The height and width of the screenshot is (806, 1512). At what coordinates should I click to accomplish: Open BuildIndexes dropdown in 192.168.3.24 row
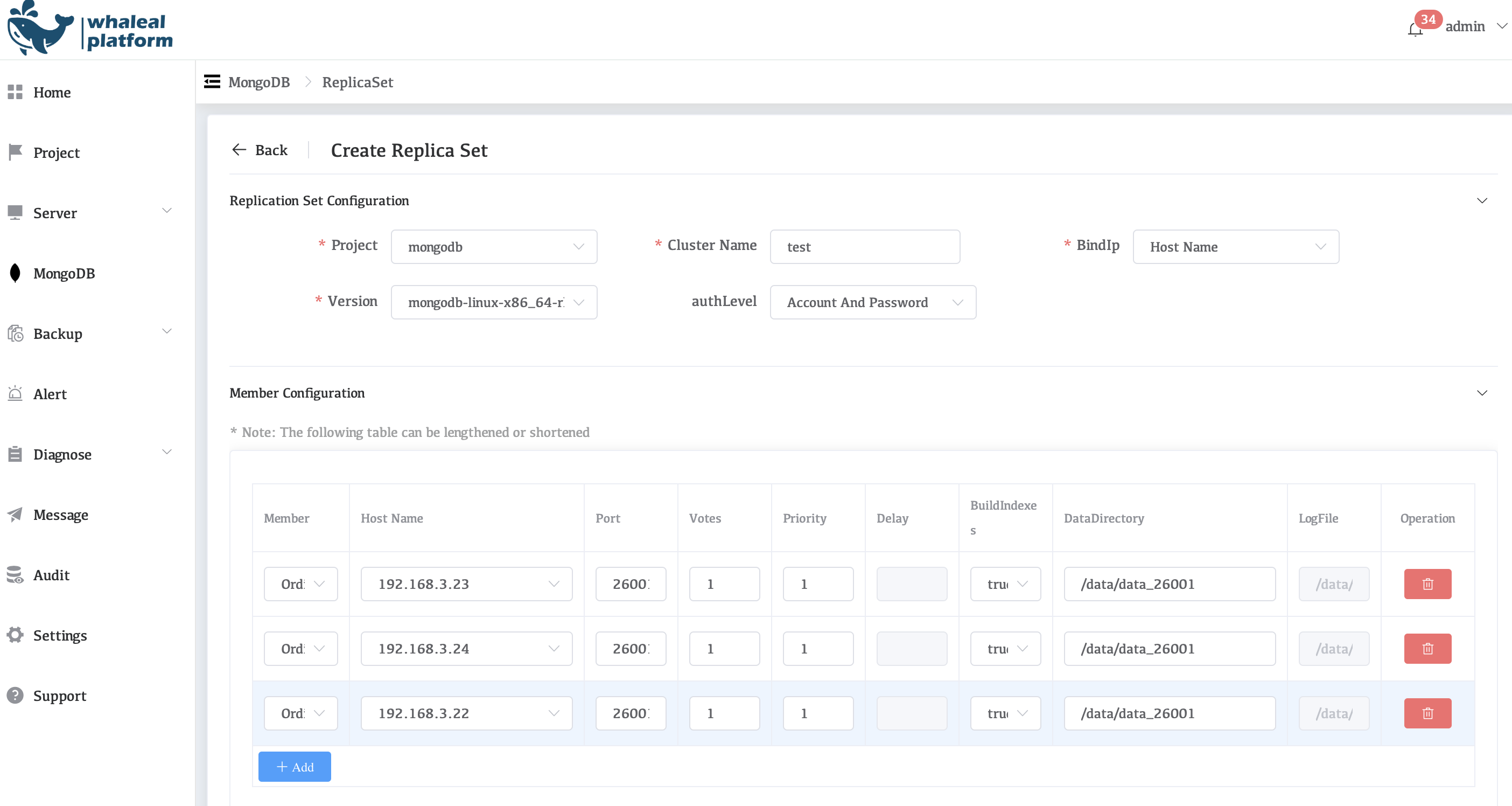1005,649
